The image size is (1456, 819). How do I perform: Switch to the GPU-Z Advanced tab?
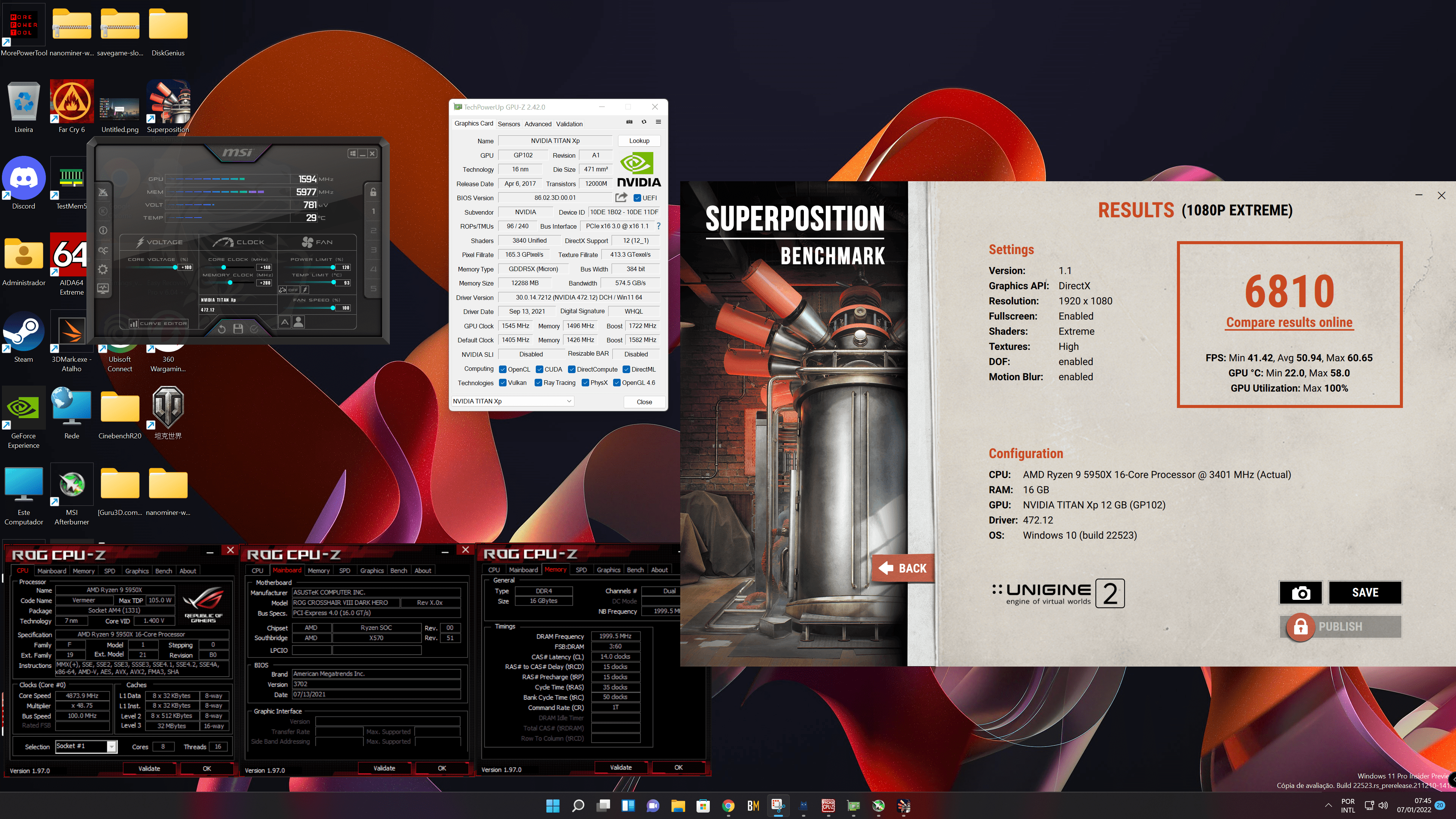538,124
